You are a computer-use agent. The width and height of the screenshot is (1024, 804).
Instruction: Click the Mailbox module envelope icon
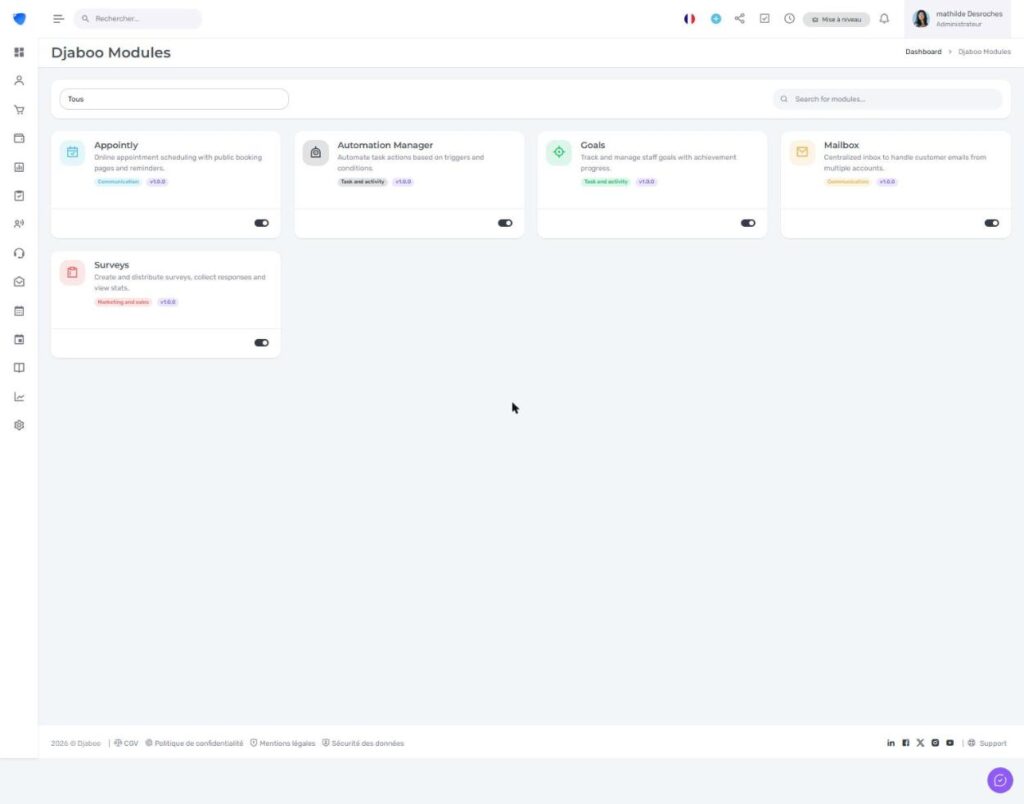click(802, 152)
